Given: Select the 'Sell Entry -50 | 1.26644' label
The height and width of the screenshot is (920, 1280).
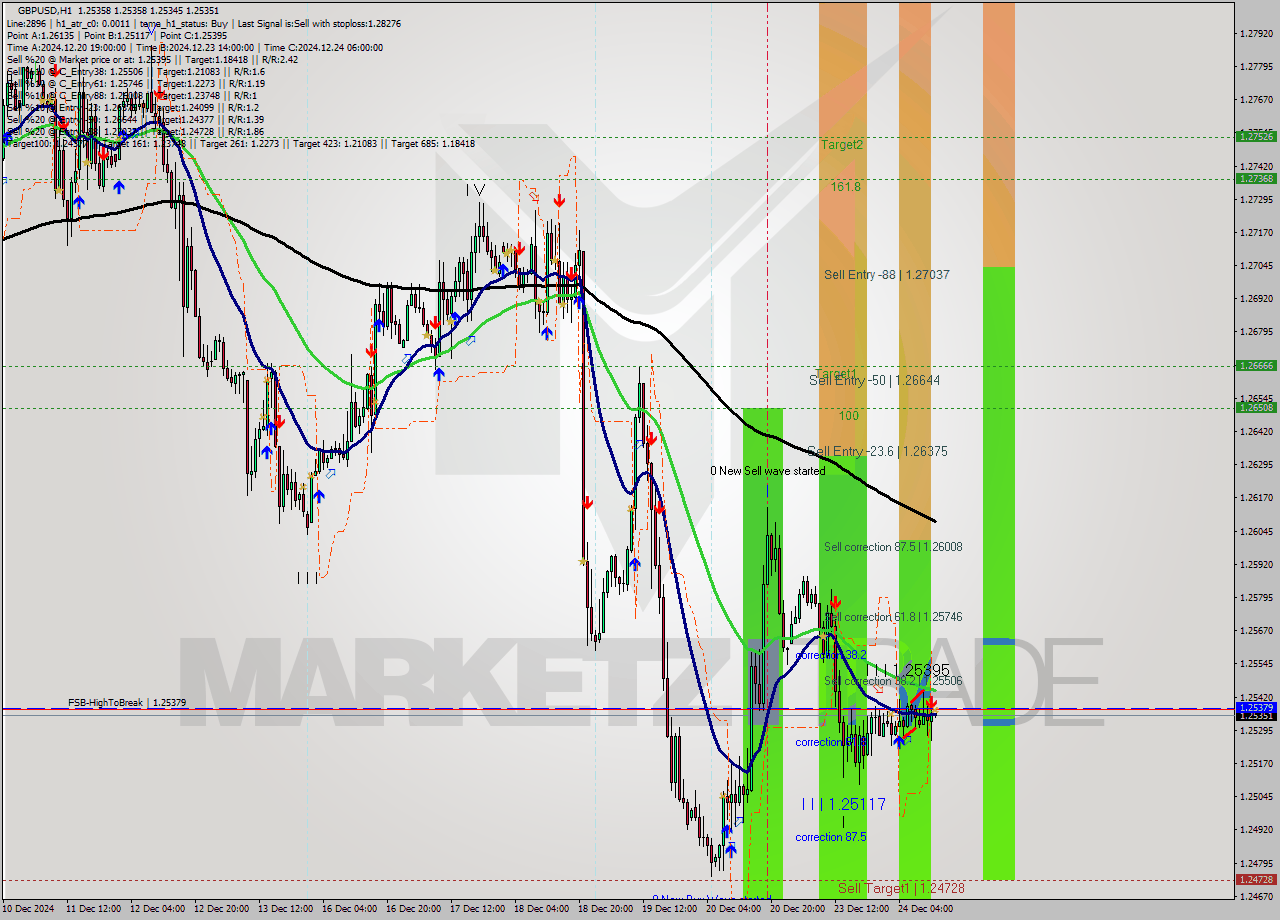Looking at the screenshot, I should coord(874,381).
